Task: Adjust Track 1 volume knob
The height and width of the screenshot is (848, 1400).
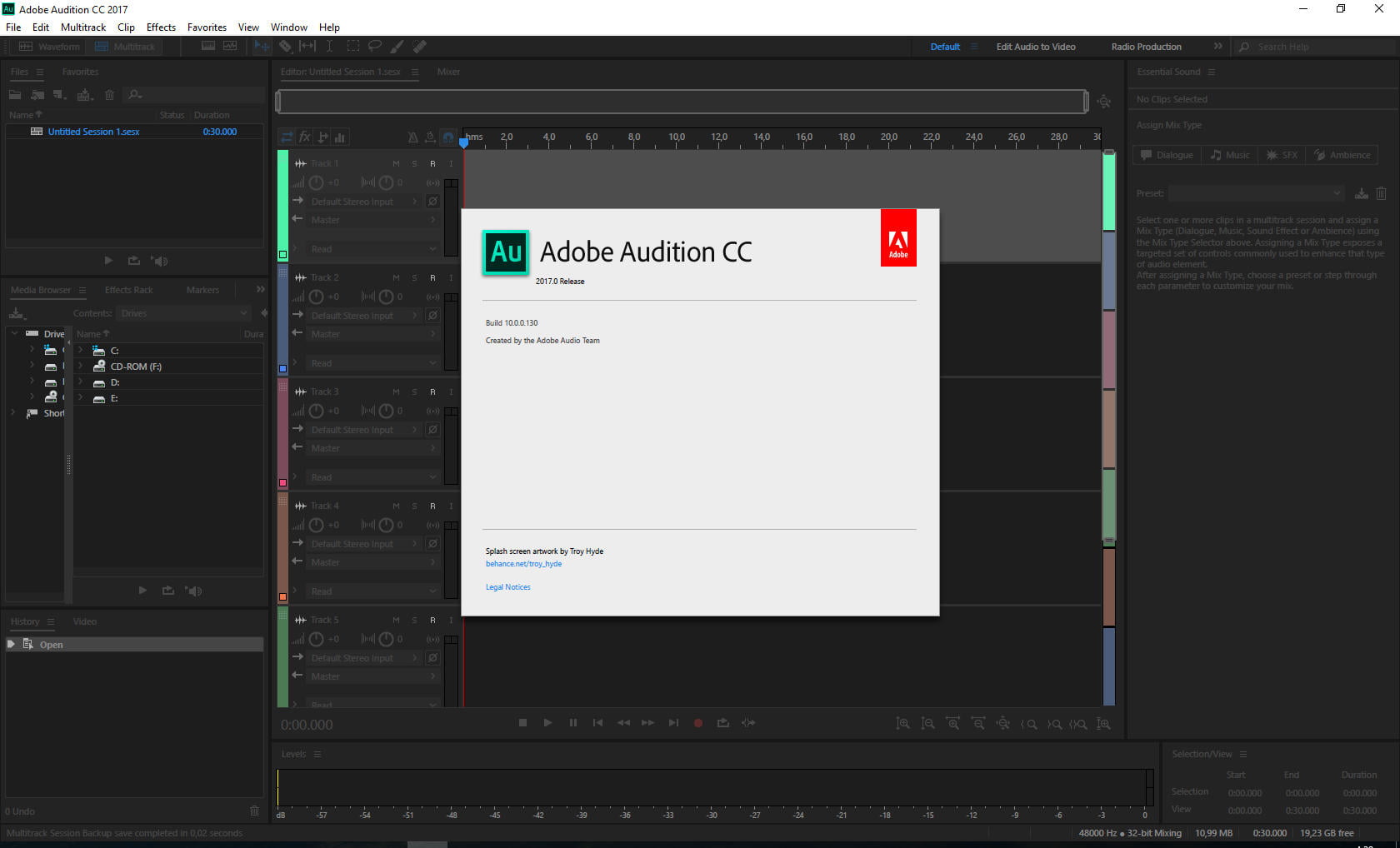Action: [317, 182]
